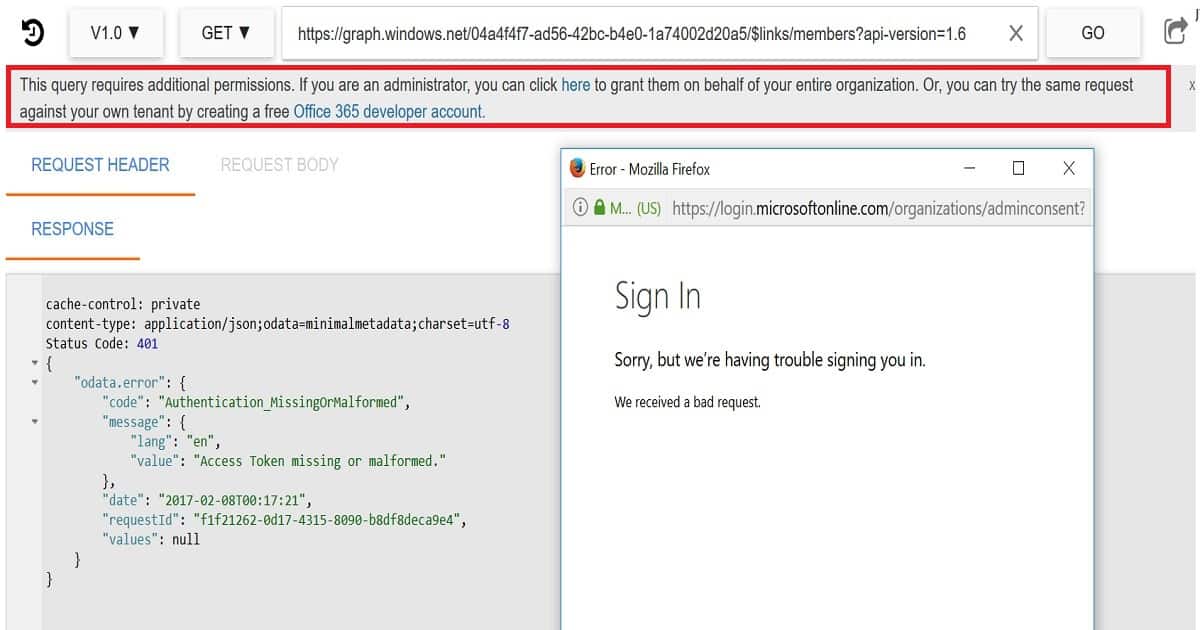Click the 'Access Token missing or malformed.' value
The height and width of the screenshot is (630, 1200).
320,461
